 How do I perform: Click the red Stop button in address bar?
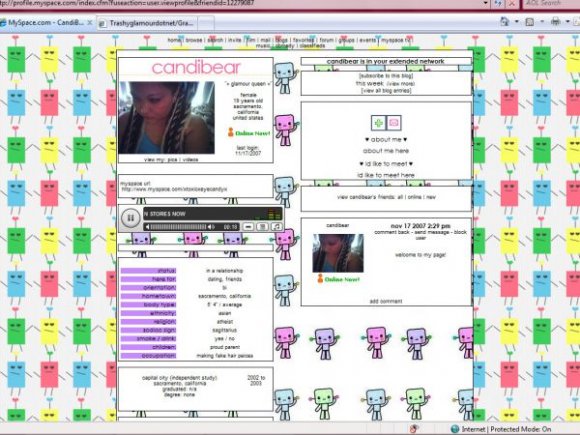click(x=512, y=3)
